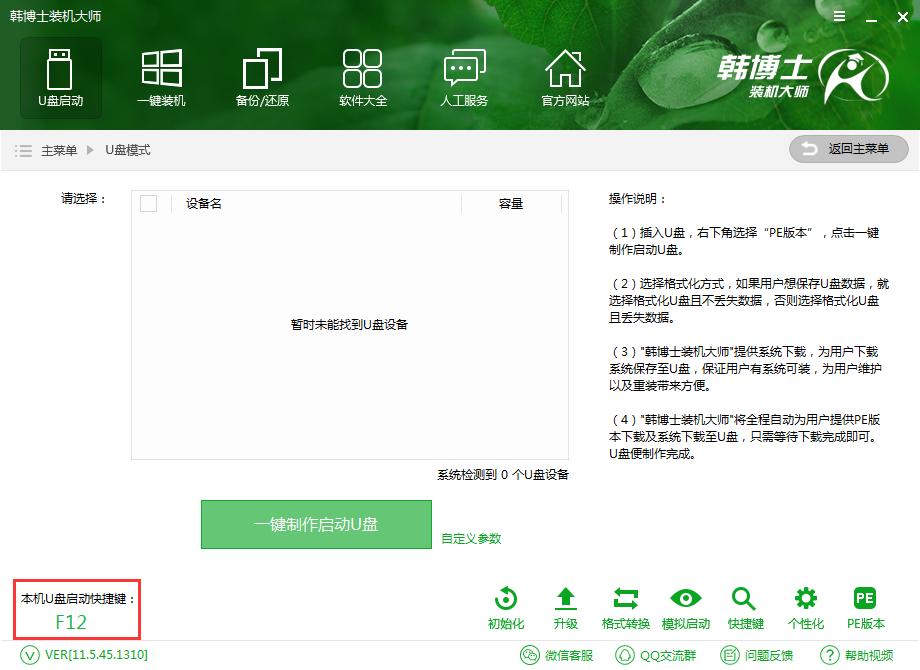Viewport: 920px width, 670px height.
Task: Open 格式转换 format conversion tool
Action: tap(626, 608)
